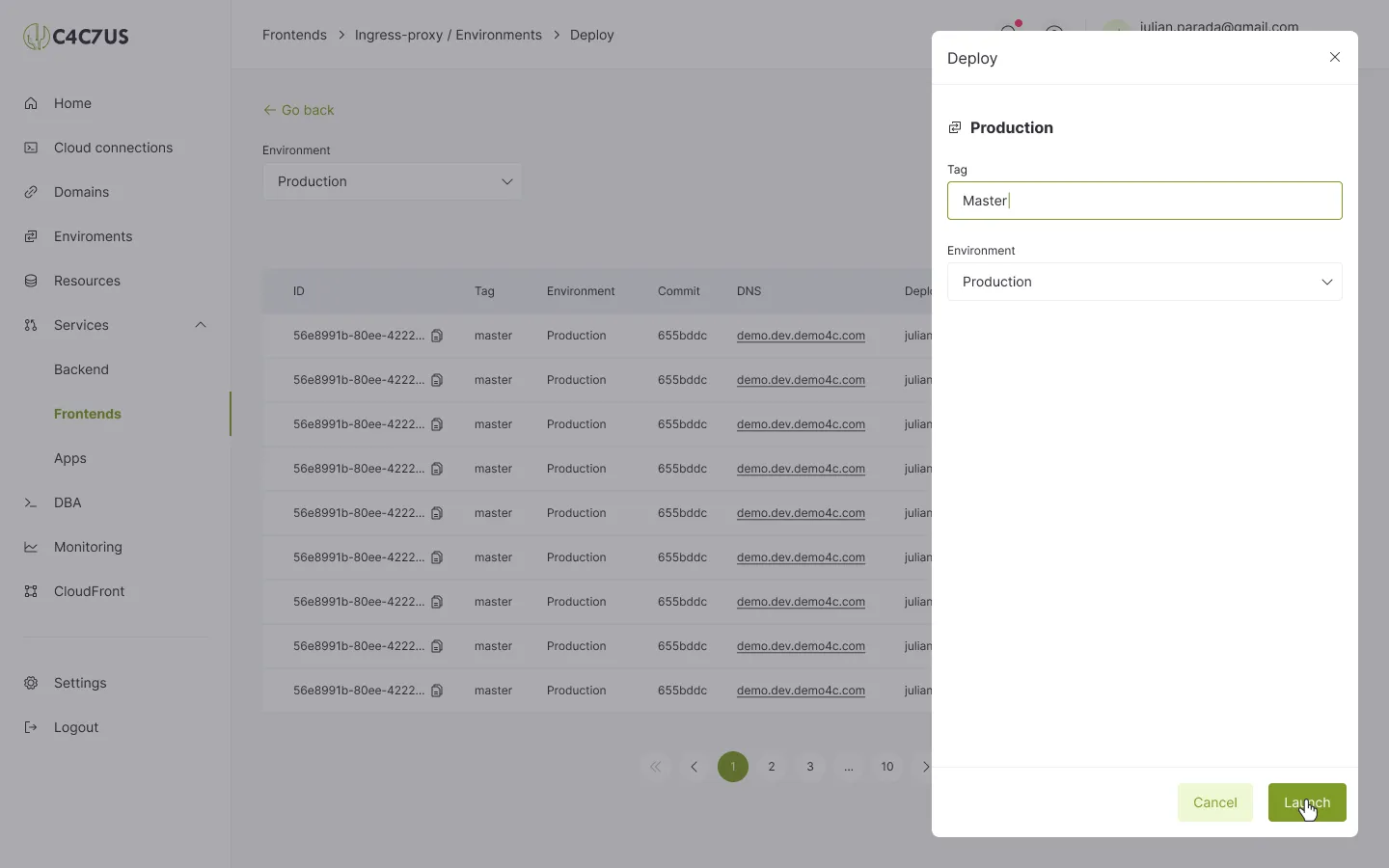This screenshot has width=1389, height=868.
Task: Open demo.dev.demo4c.com link in first row
Action: (x=801, y=336)
